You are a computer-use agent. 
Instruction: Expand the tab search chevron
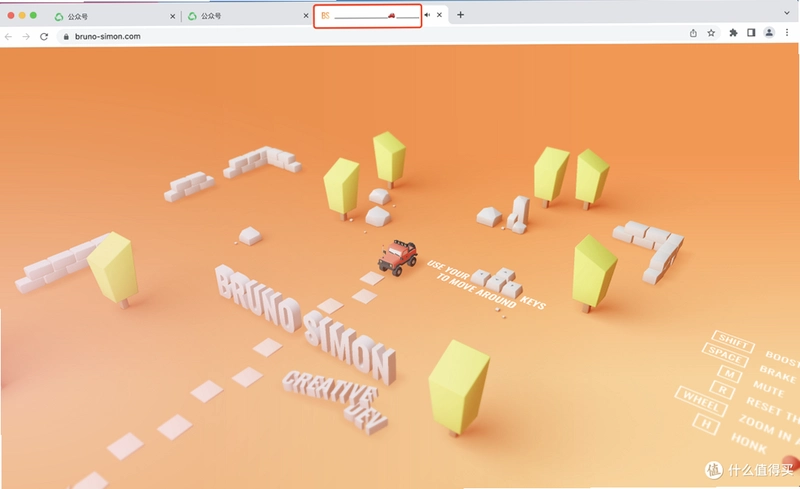coord(787,13)
